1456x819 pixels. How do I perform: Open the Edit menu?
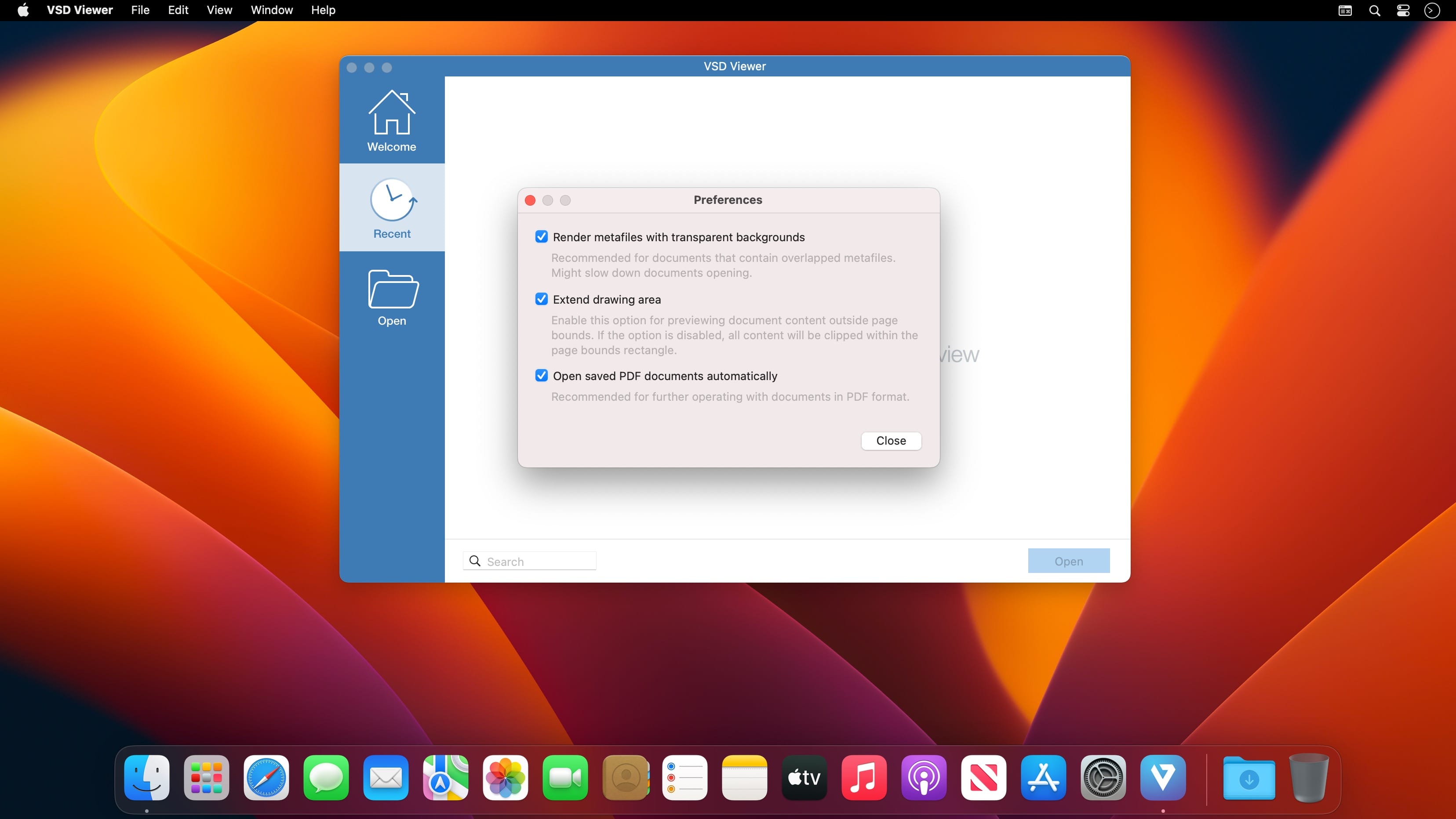tap(178, 10)
